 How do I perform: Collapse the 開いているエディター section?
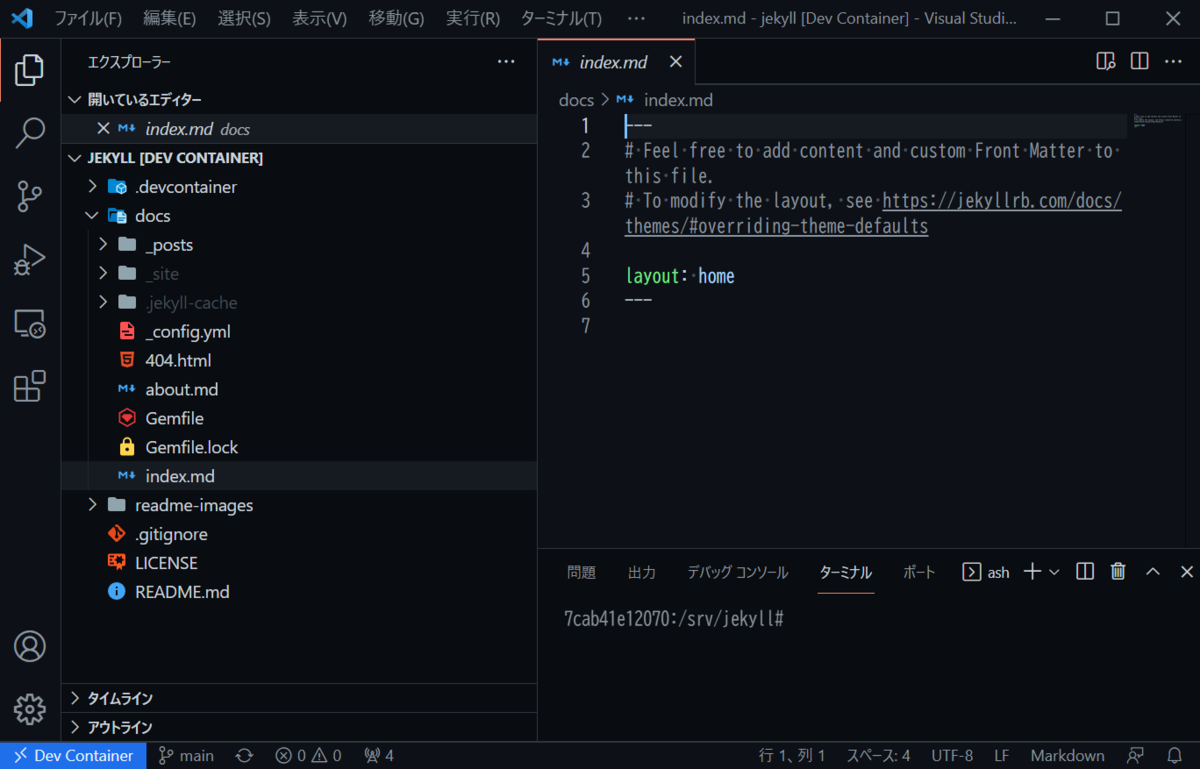click(299, 99)
